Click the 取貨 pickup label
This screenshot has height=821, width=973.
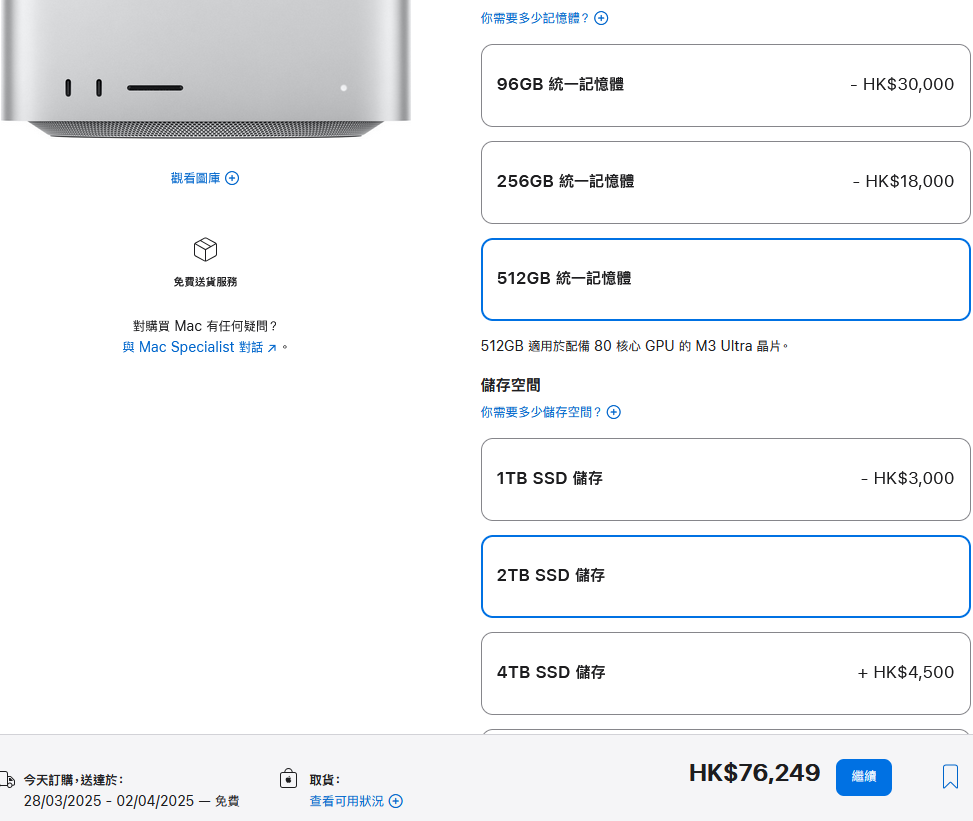[325, 780]
